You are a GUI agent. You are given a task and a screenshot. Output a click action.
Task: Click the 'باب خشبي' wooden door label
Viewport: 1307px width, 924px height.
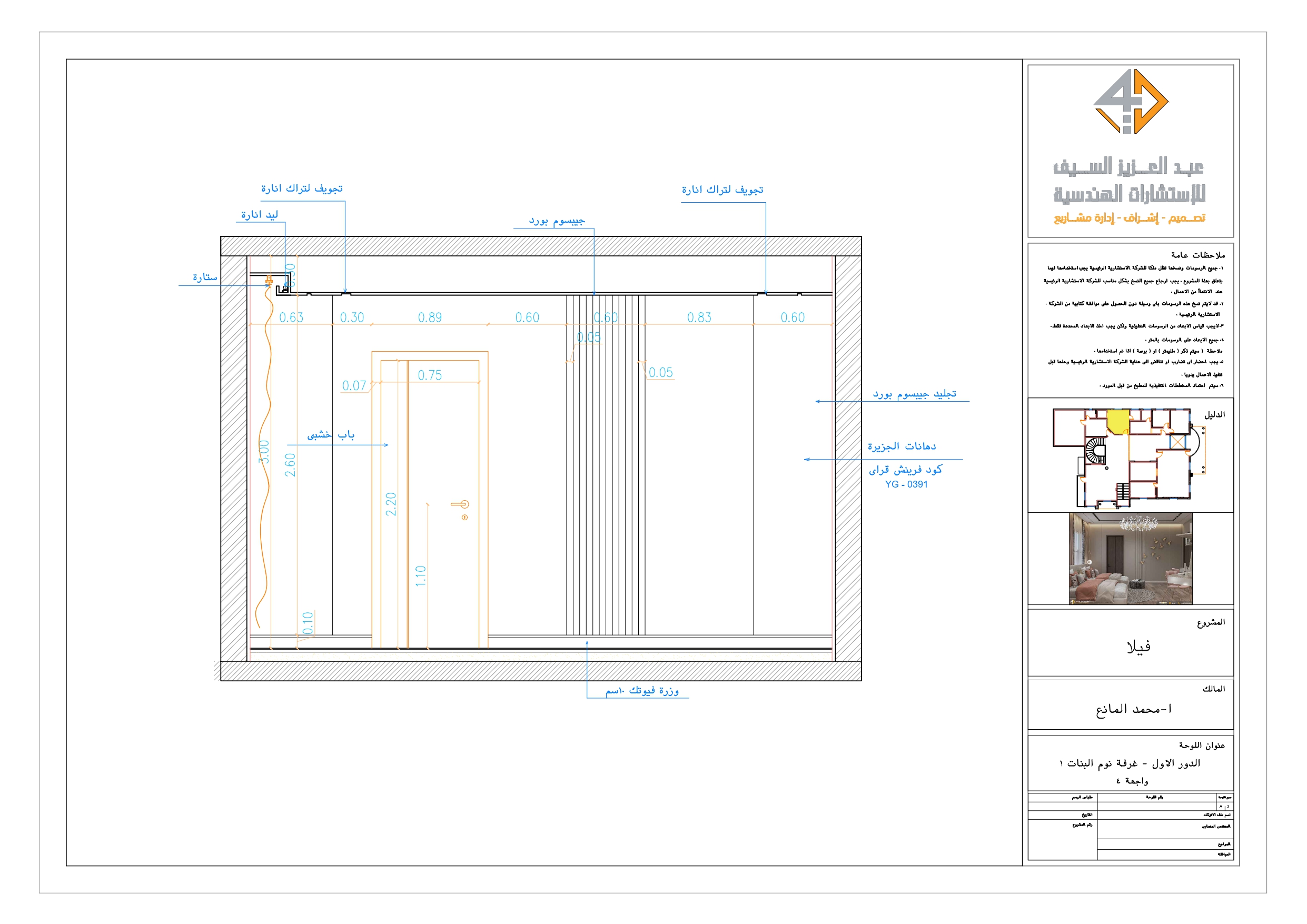pyautogui.click(x=331, y=435)
